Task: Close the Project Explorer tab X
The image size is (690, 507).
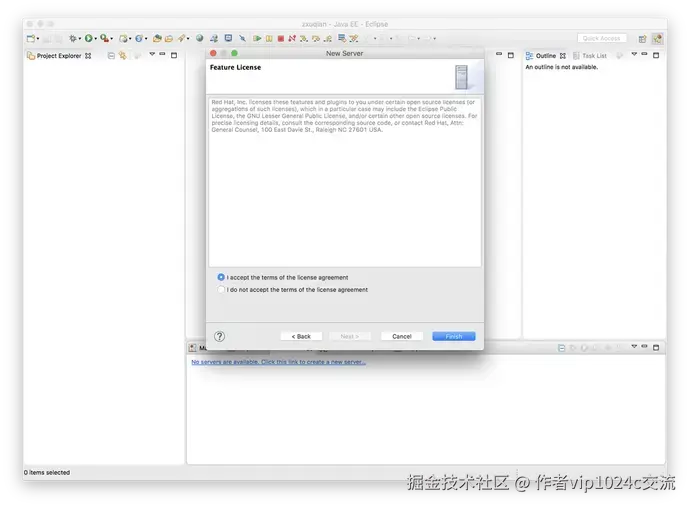Action: [x=88, y=56]
